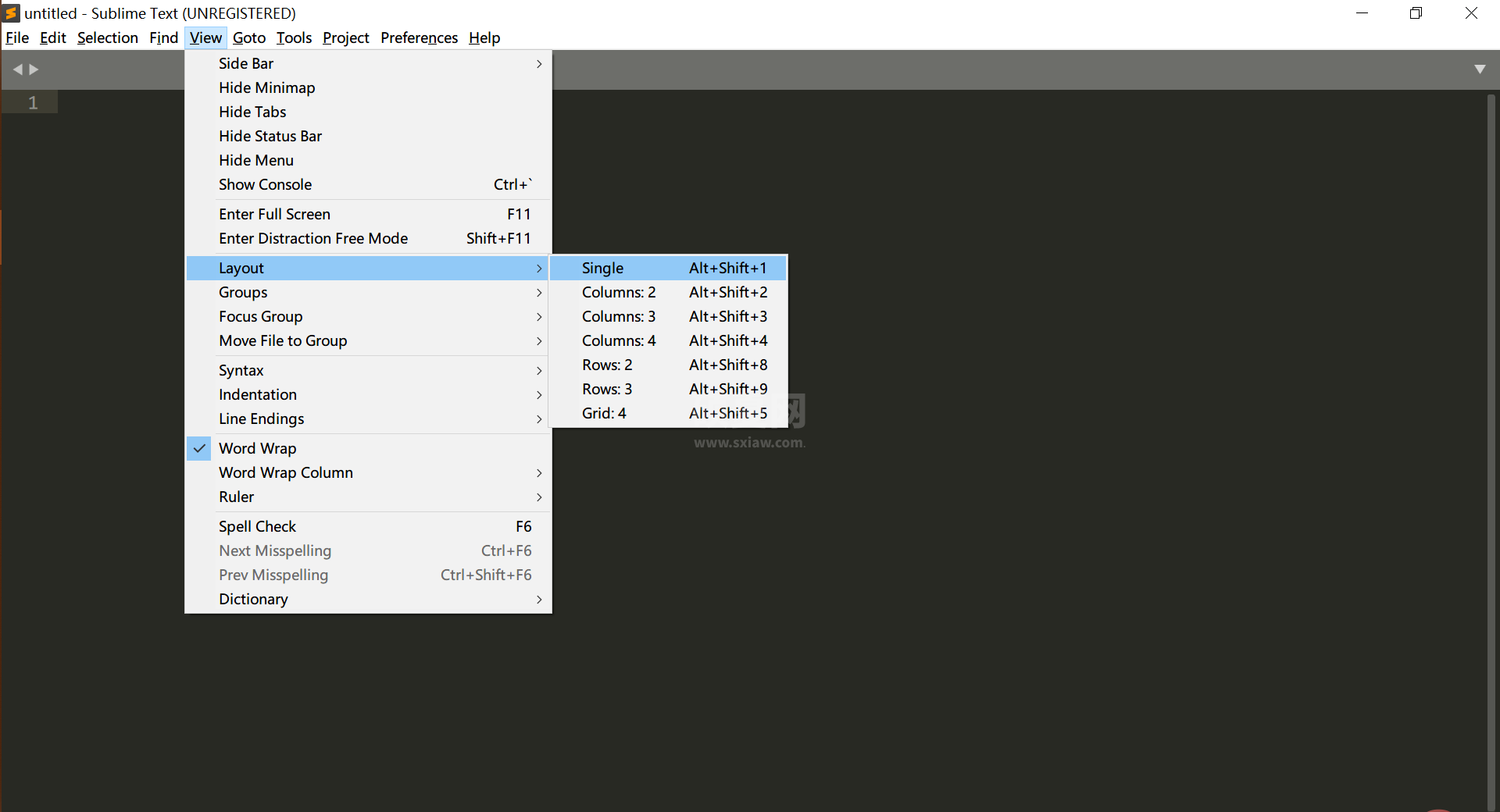This screenshot has height=812, width=1500.
Task: Select Single layout
Action: point(668,268)
